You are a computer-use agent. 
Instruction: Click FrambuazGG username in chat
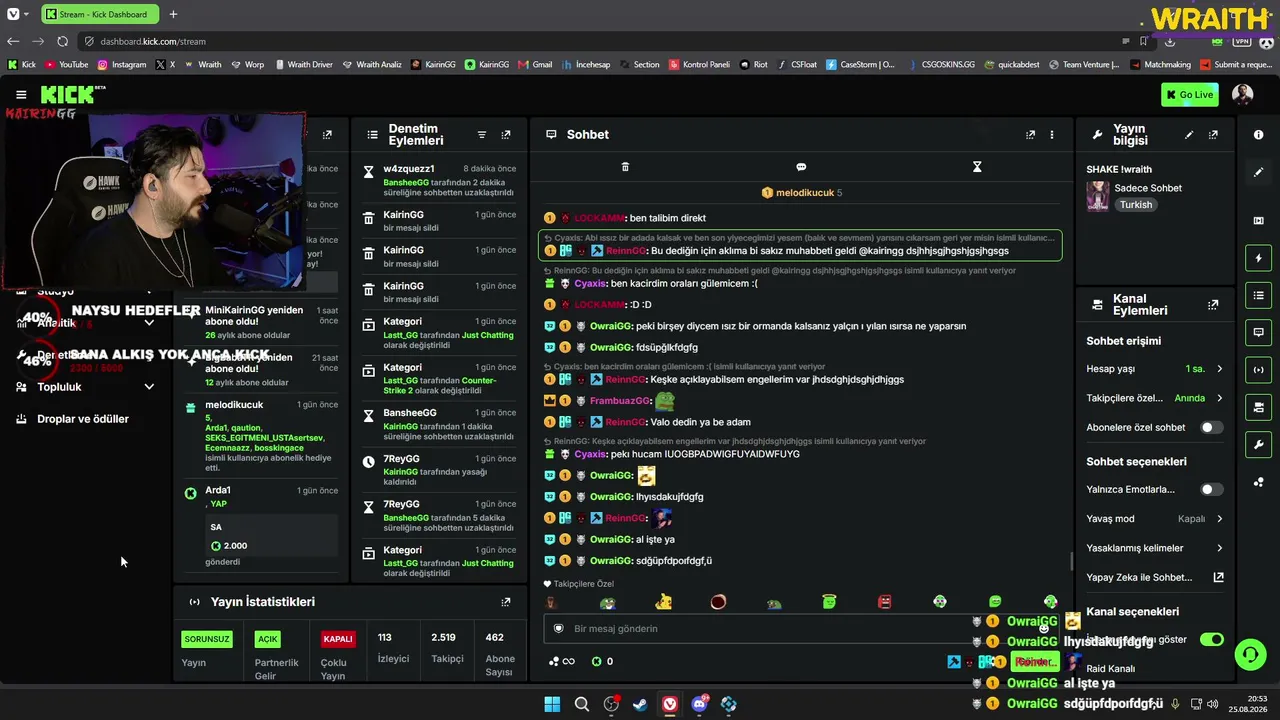pyautogui.click(x=620, y=401)
